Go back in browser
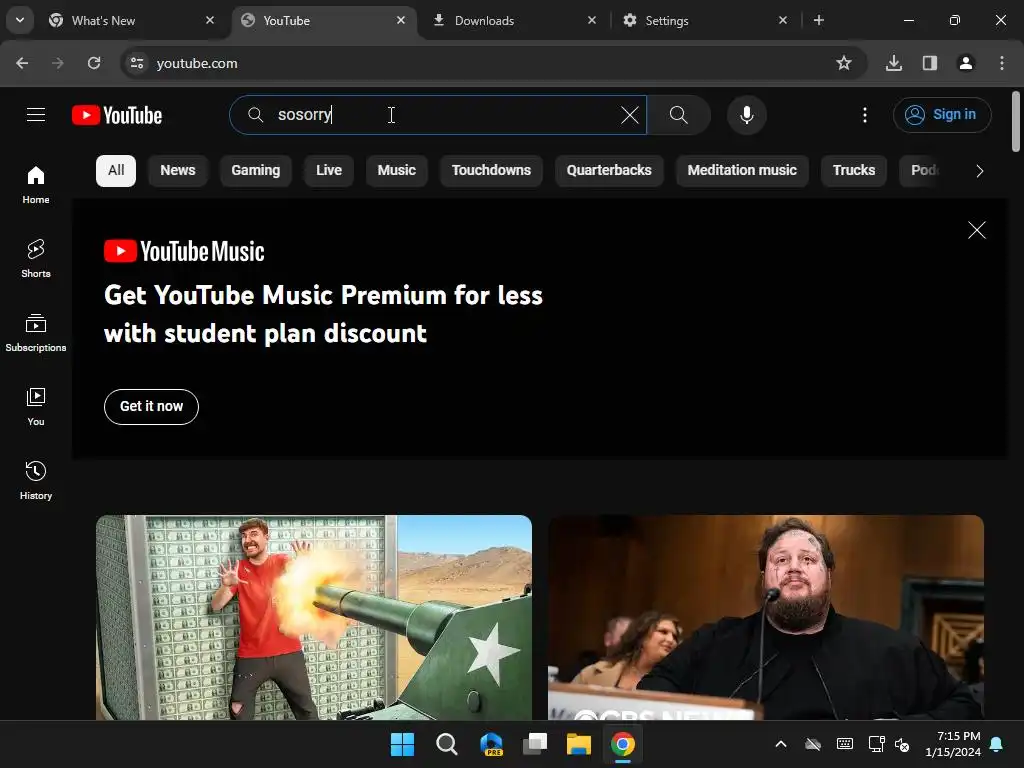The width and height of the screenshot is (1024, 768). [x=22, y=63]
